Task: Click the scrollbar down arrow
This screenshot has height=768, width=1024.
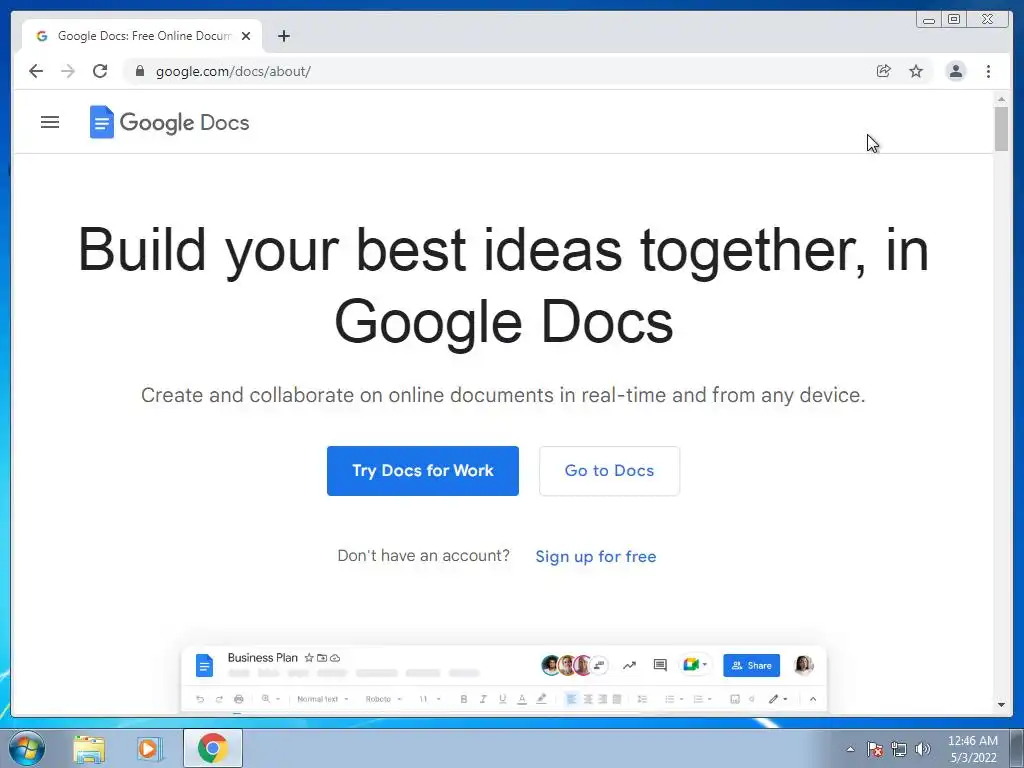Action: coord(1001,705)
